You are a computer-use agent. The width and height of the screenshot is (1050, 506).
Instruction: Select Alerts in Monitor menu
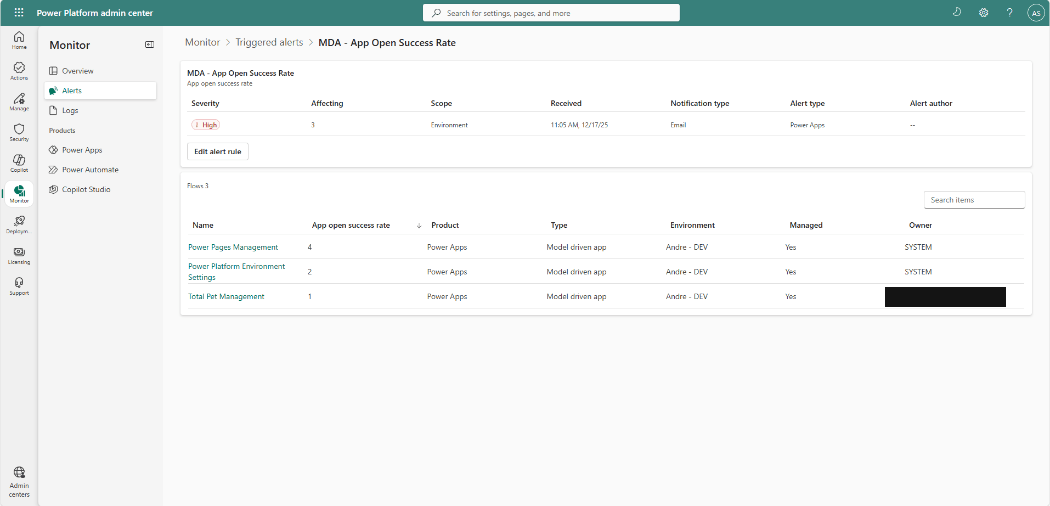click(100, 90)
